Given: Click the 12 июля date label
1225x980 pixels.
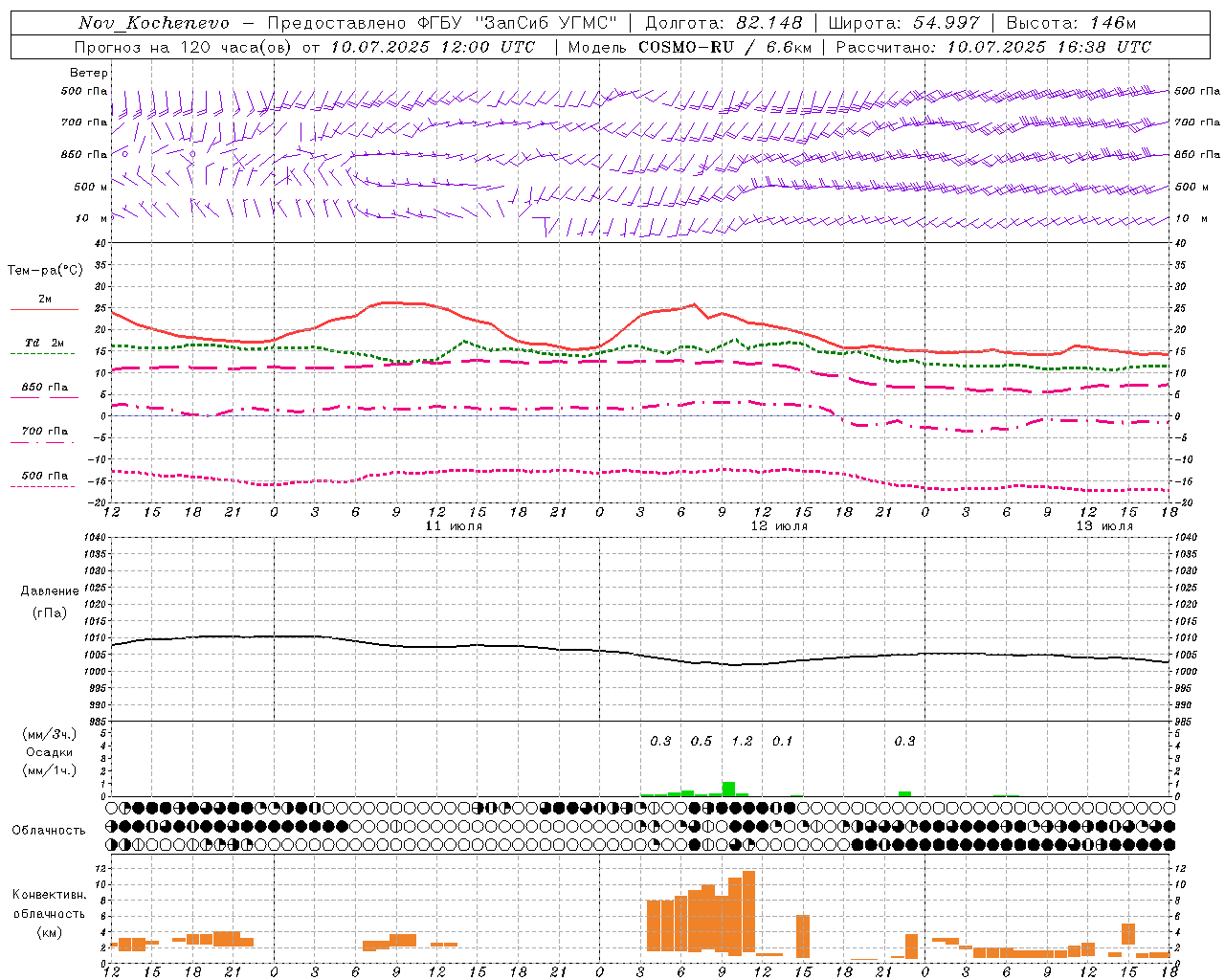Looking at the screenshot, I should (x=779, y=526).
